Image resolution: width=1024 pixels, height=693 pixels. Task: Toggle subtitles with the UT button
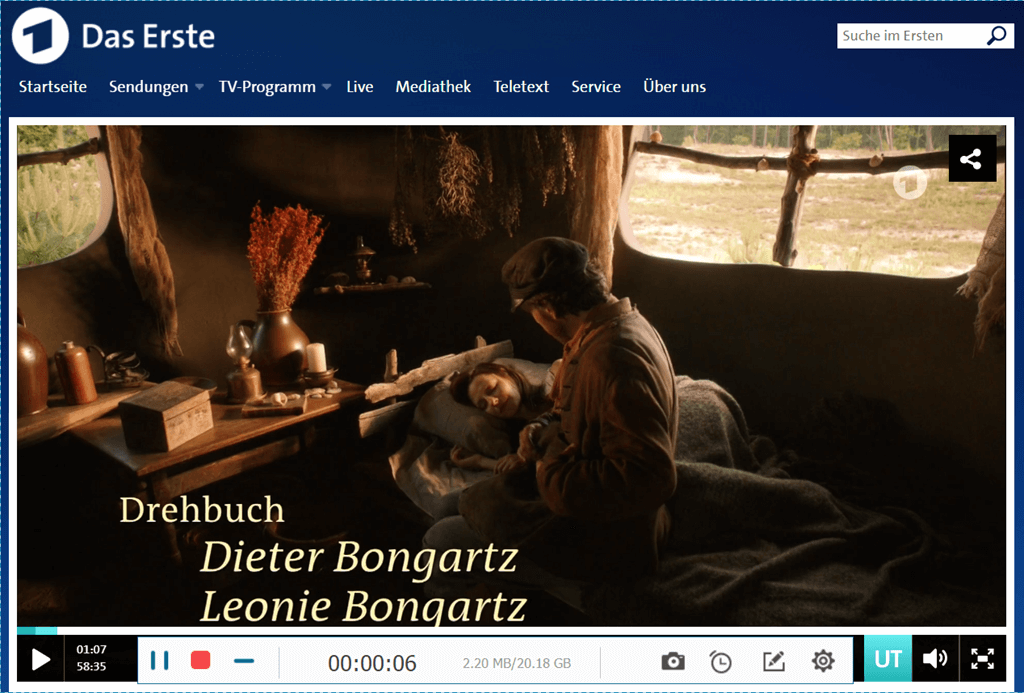[888, 659]
